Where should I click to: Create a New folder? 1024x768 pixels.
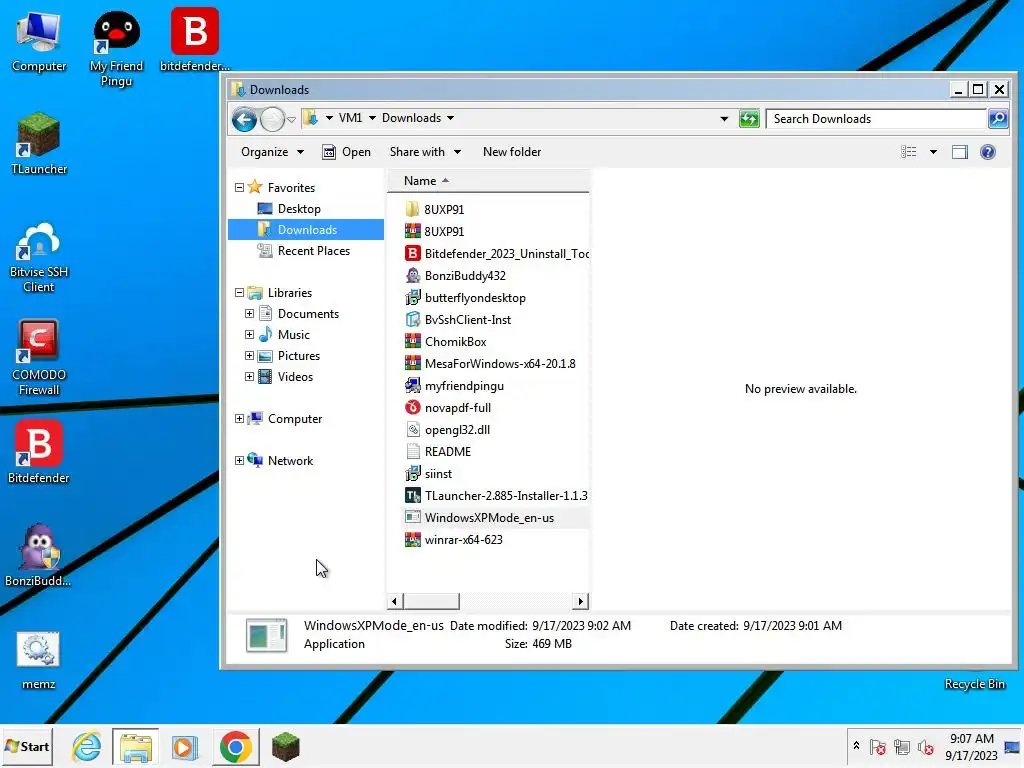512,152
